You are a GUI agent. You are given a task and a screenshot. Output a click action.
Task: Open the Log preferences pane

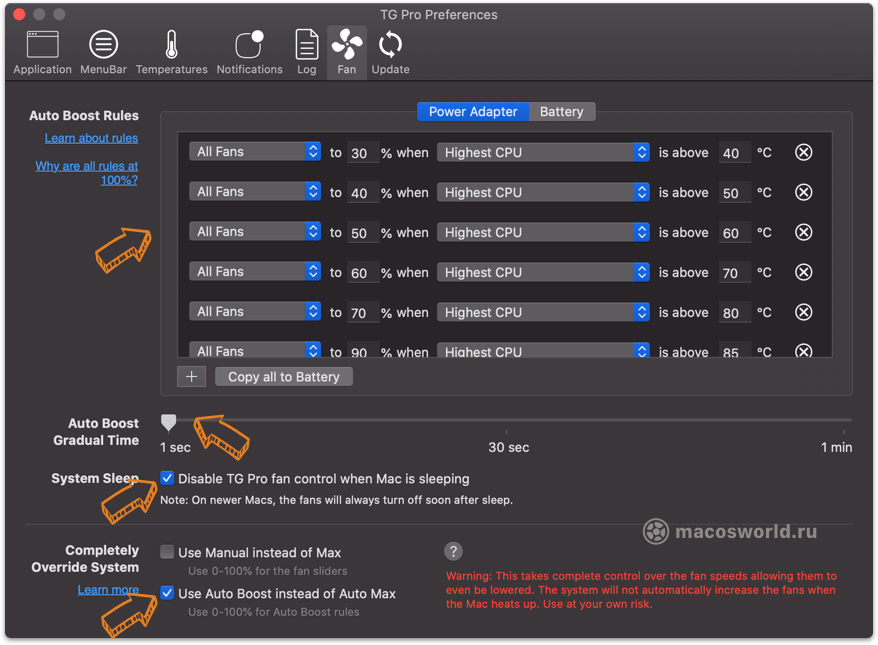306,52
